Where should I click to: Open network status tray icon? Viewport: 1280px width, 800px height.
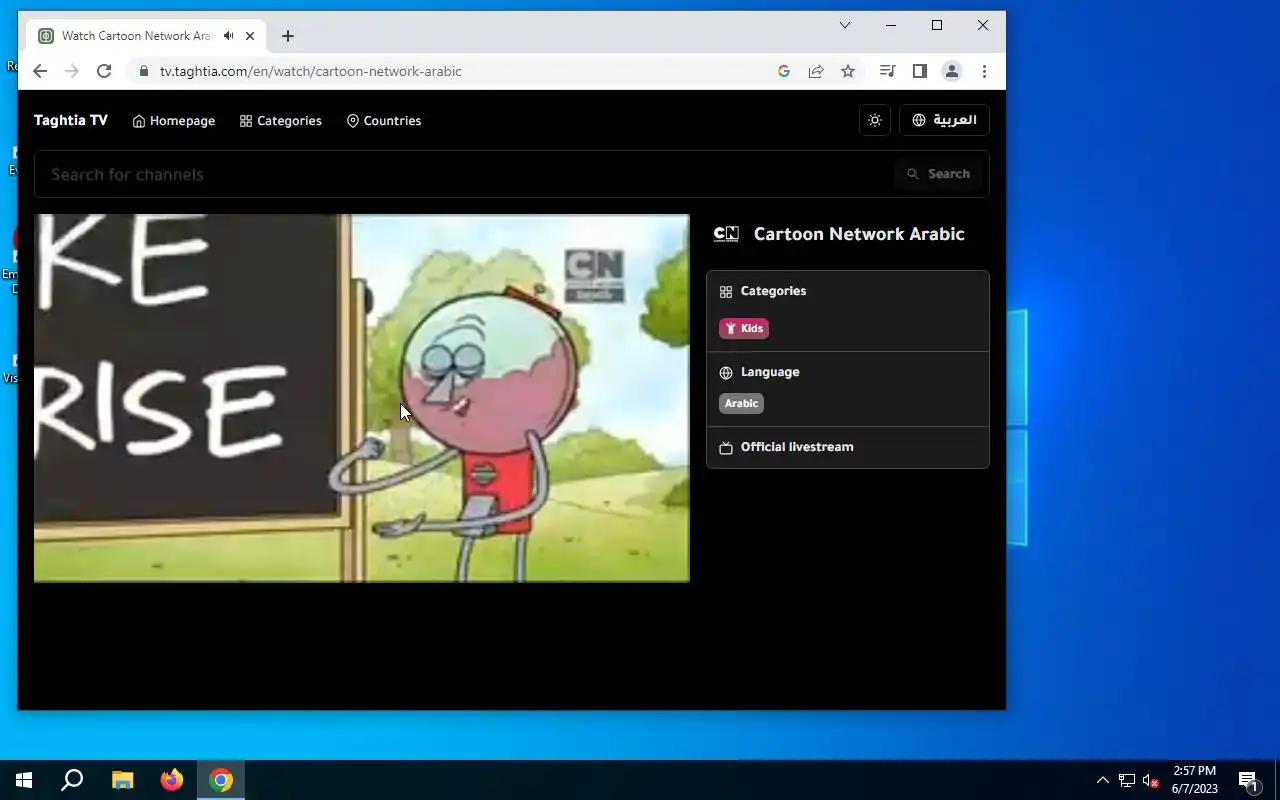click(1127, 780)
